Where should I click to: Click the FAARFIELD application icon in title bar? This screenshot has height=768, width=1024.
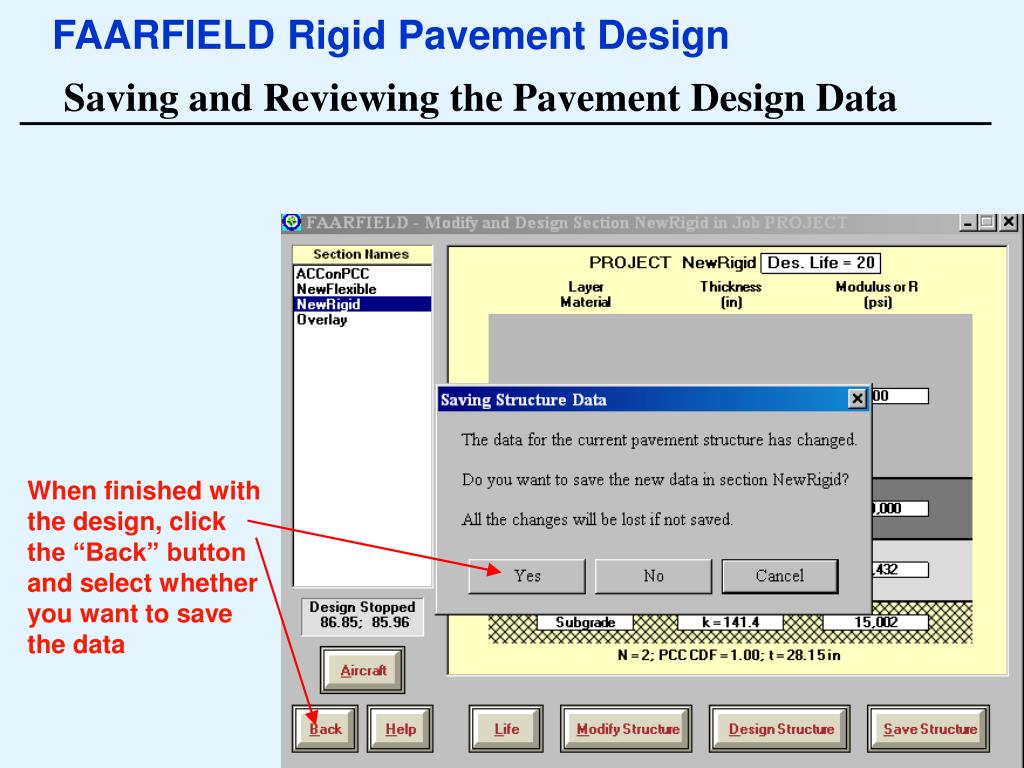291,223
